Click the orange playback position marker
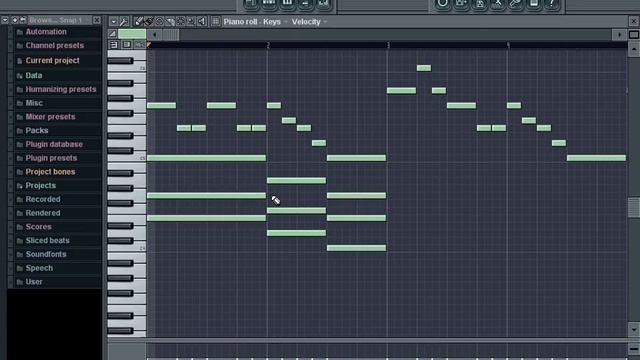The image size is (640, 360). [149, 45]
